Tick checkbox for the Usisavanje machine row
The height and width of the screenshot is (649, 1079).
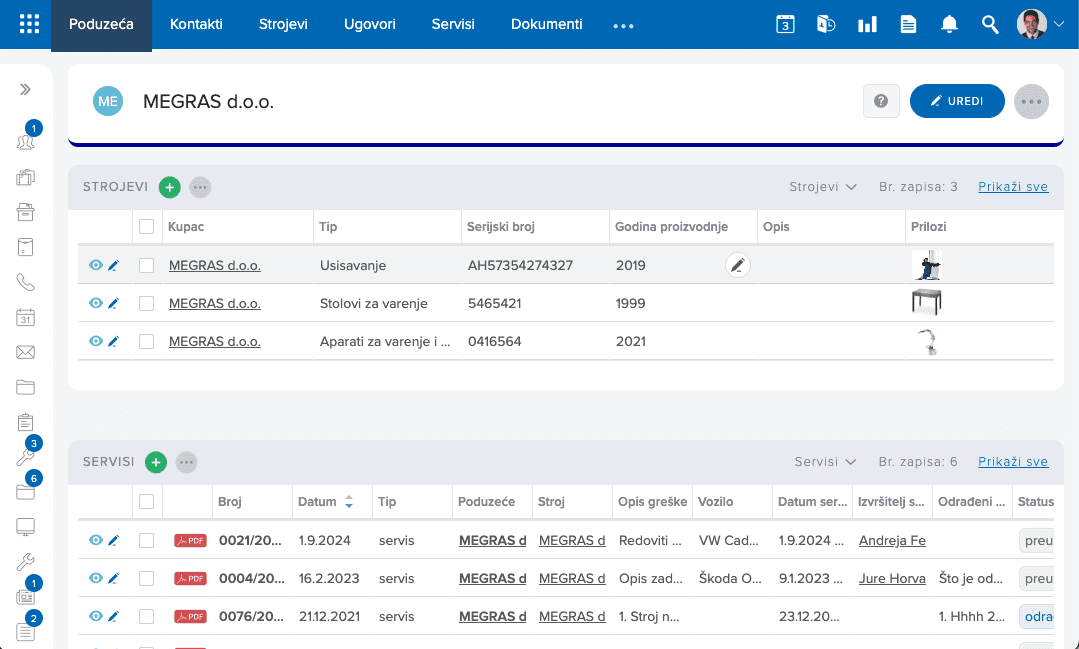(x=147, y=266)
